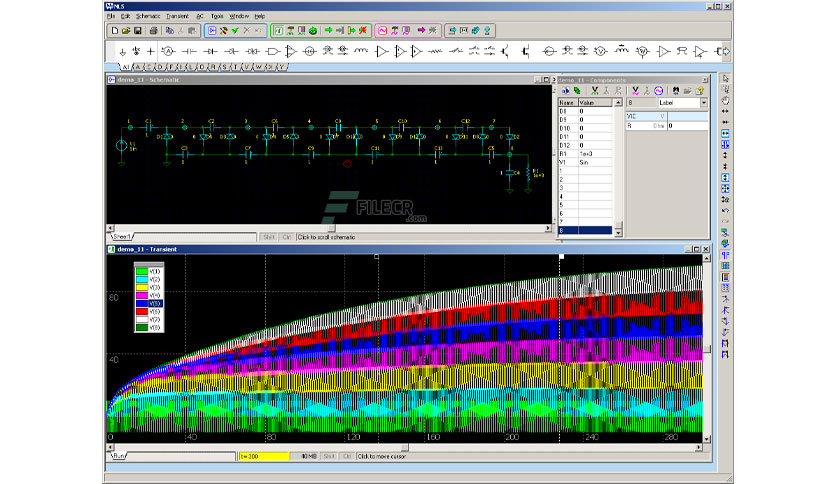Click the yellow t=300 status field

(x=263, y=456)
